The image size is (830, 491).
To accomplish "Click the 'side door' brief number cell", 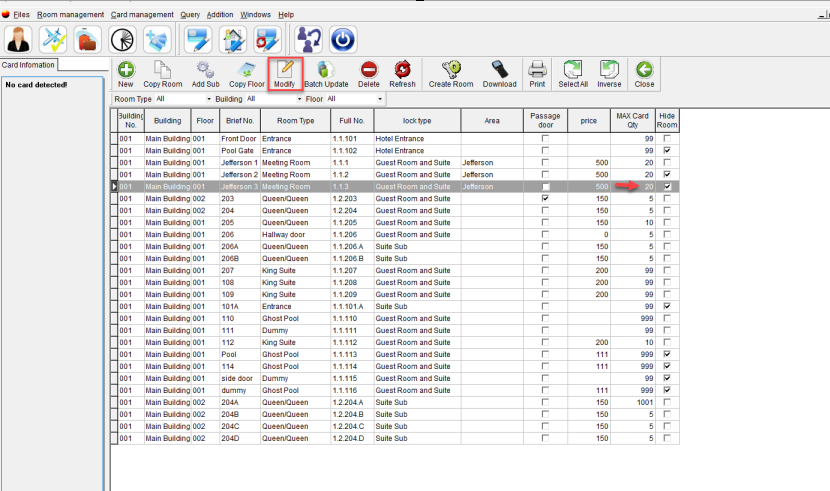I will 240,378.
